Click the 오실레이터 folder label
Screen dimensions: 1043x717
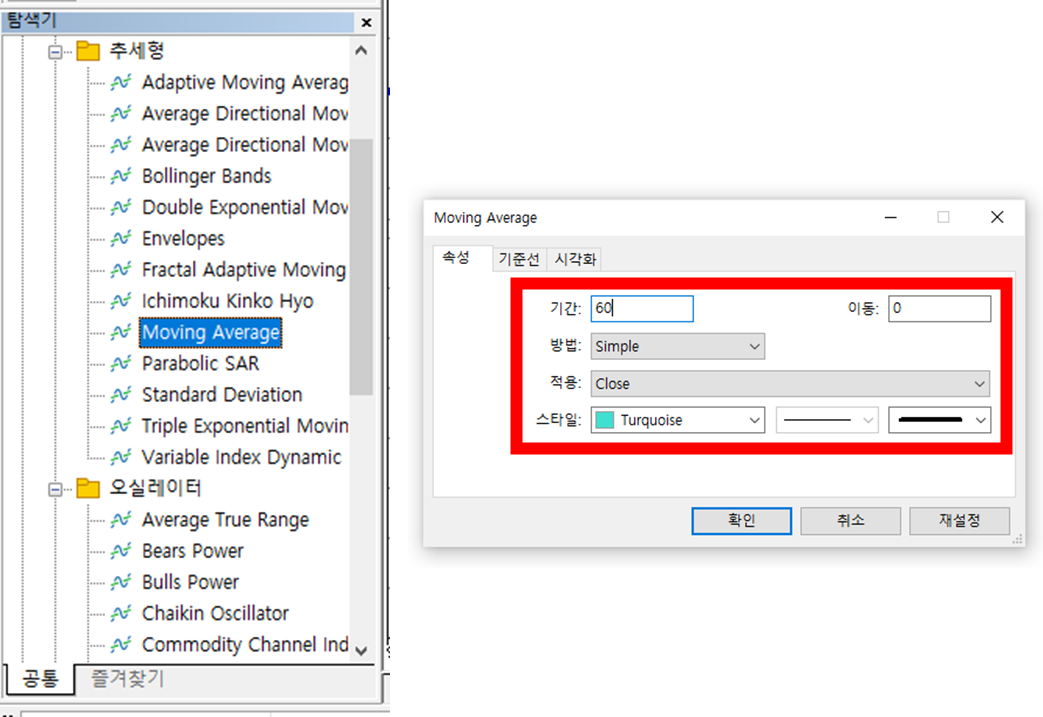pyautogui.click(x=155, y=488)
